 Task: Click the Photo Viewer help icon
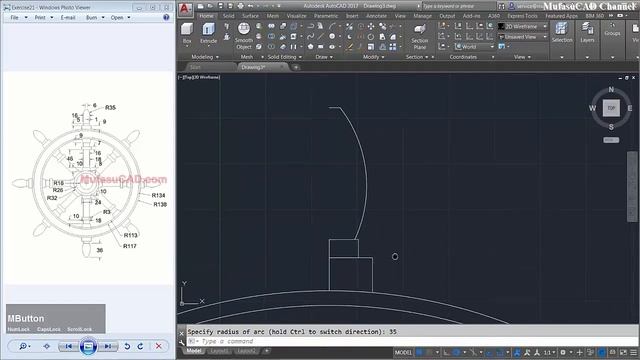tap(166, 17)
